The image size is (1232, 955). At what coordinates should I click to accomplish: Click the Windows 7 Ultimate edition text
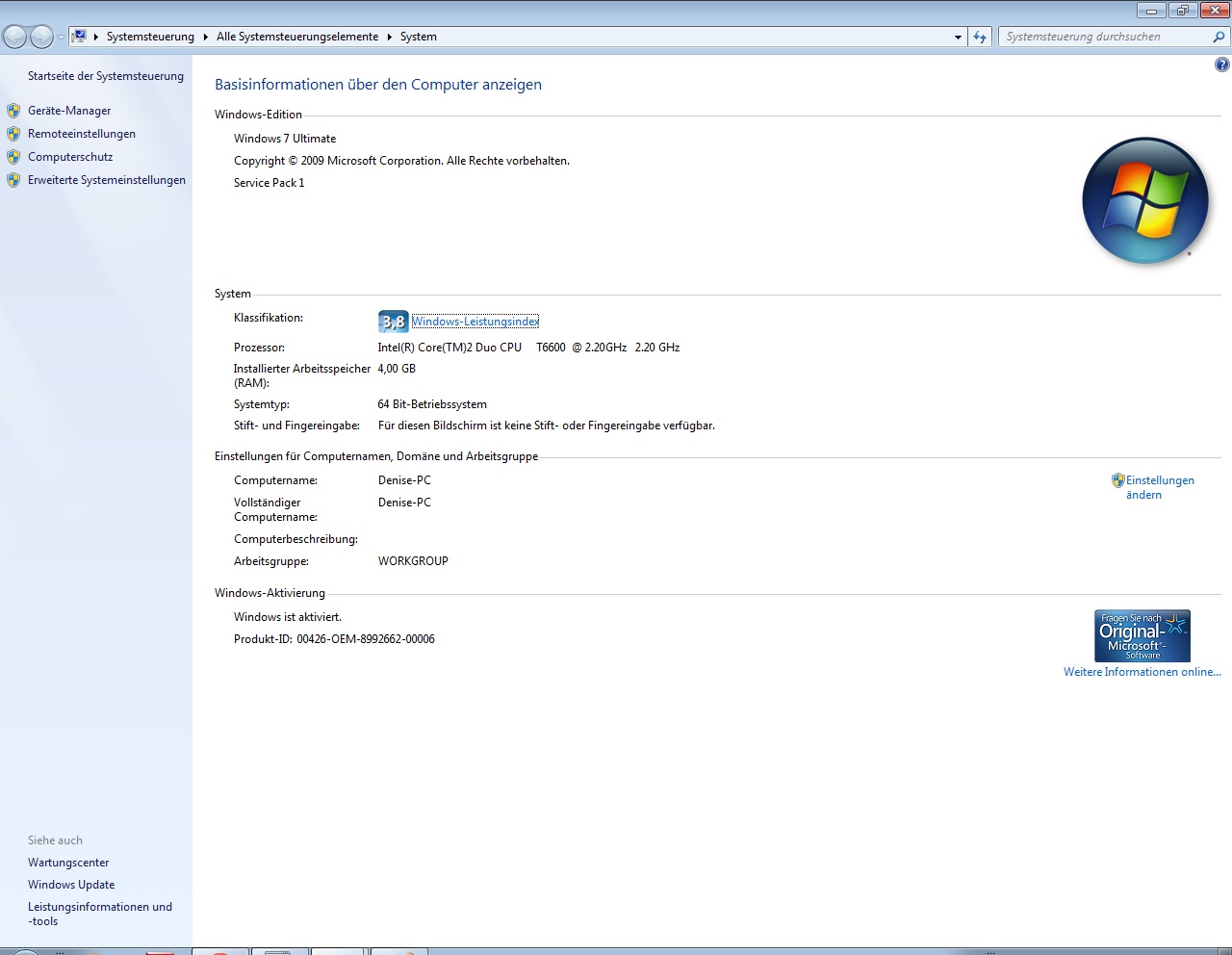285,139
